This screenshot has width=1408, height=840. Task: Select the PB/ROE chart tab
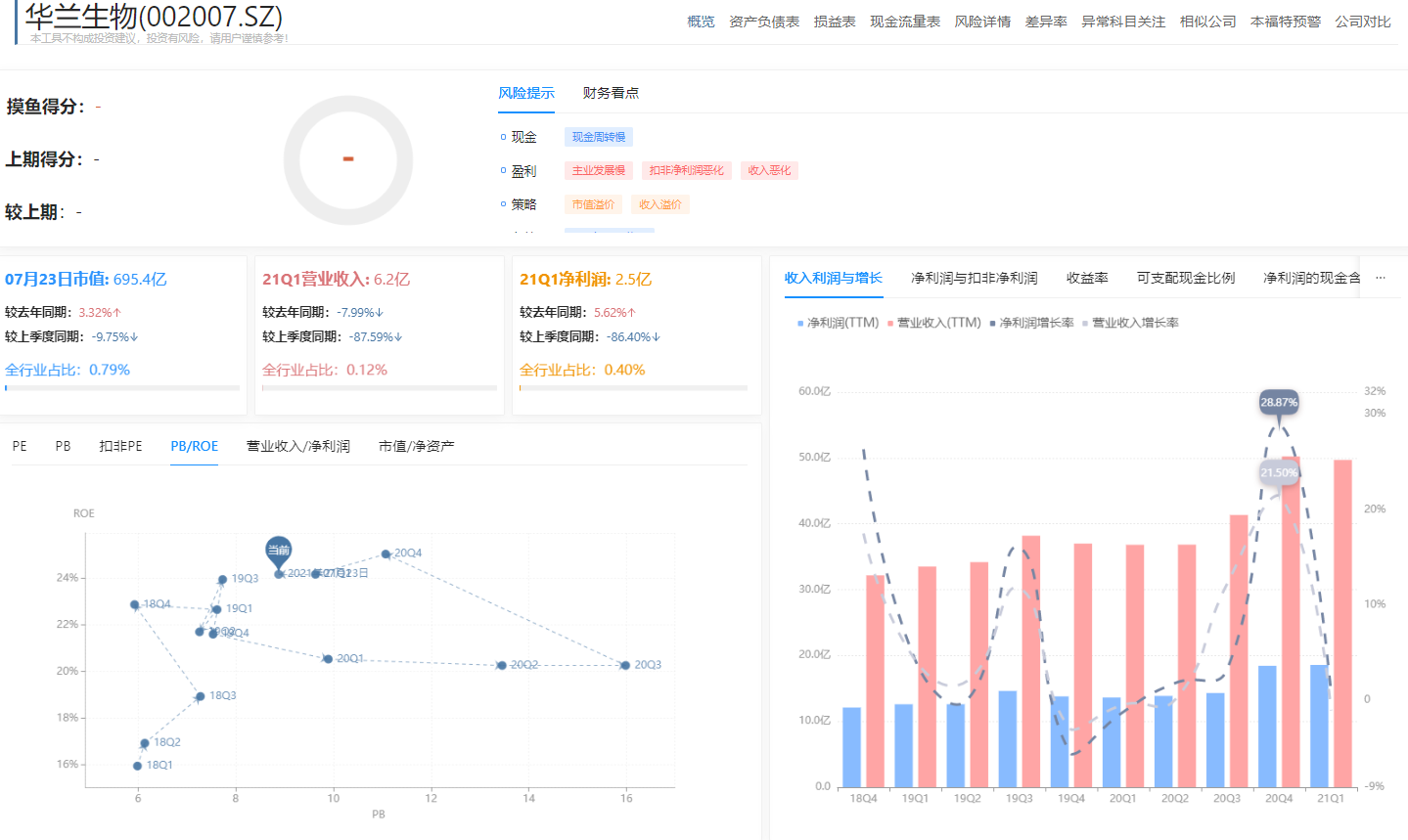click(x=194, y=446)
